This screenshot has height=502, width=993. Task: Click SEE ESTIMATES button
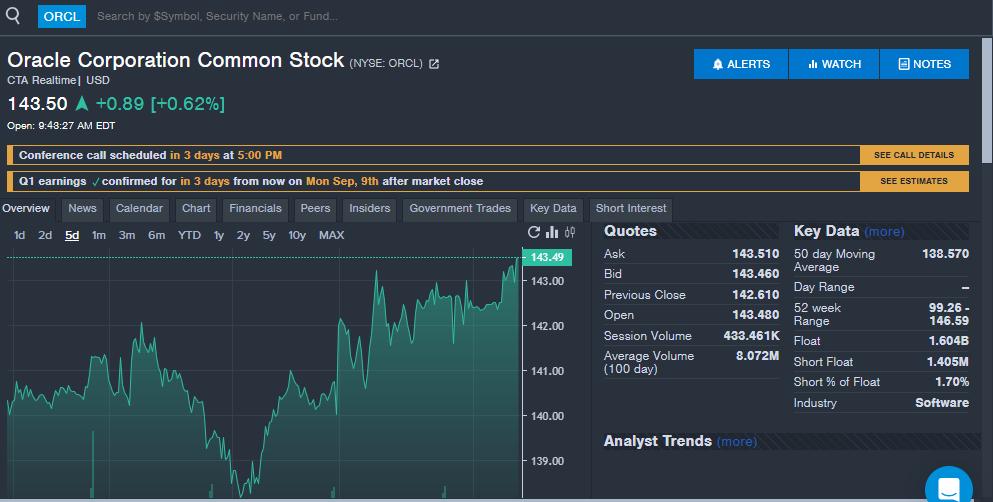click(914, 181)
